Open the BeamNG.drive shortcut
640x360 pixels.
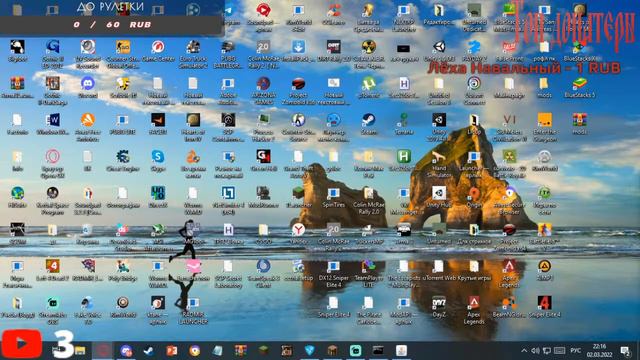(509, 303)
